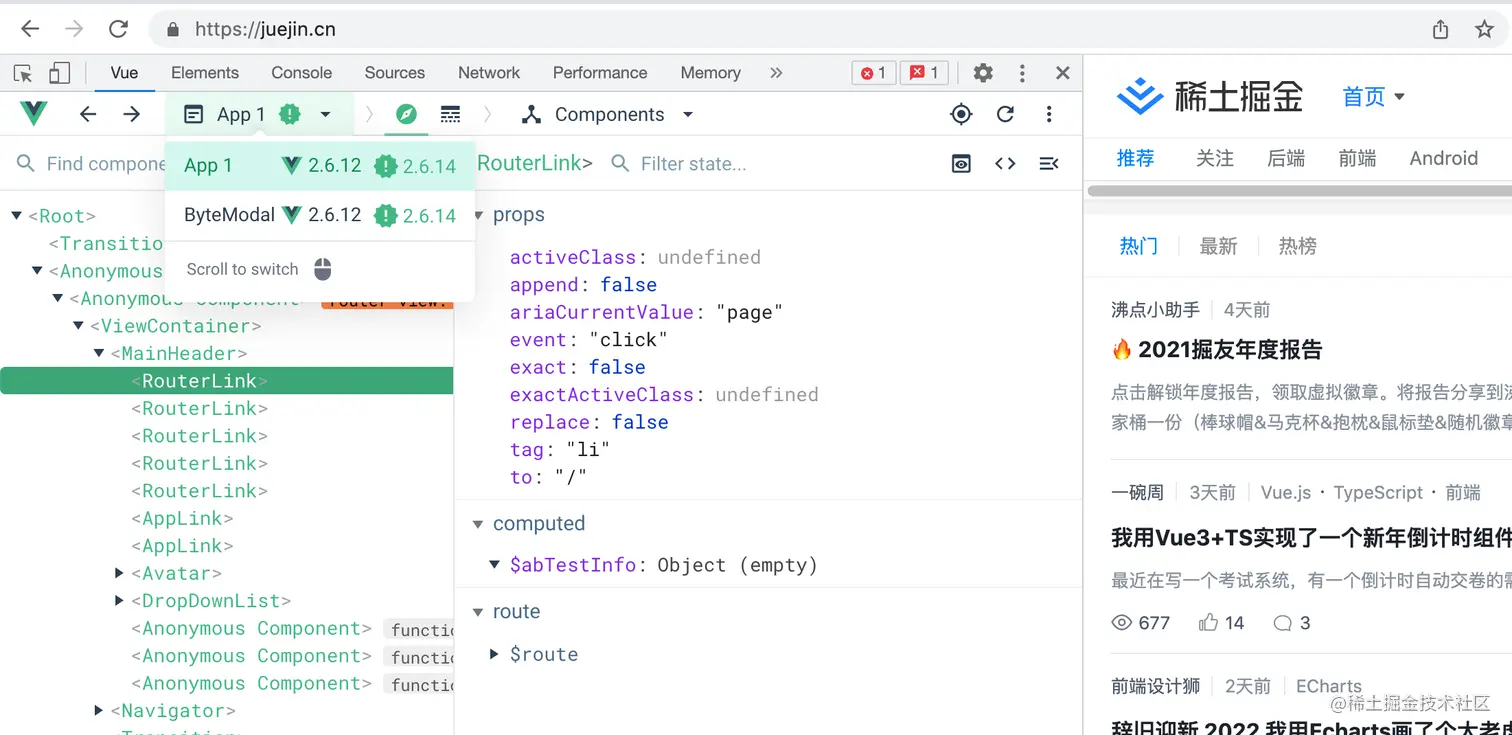
Task: Click the collapse state sections icon
Action: click(x=1049, y=163)
